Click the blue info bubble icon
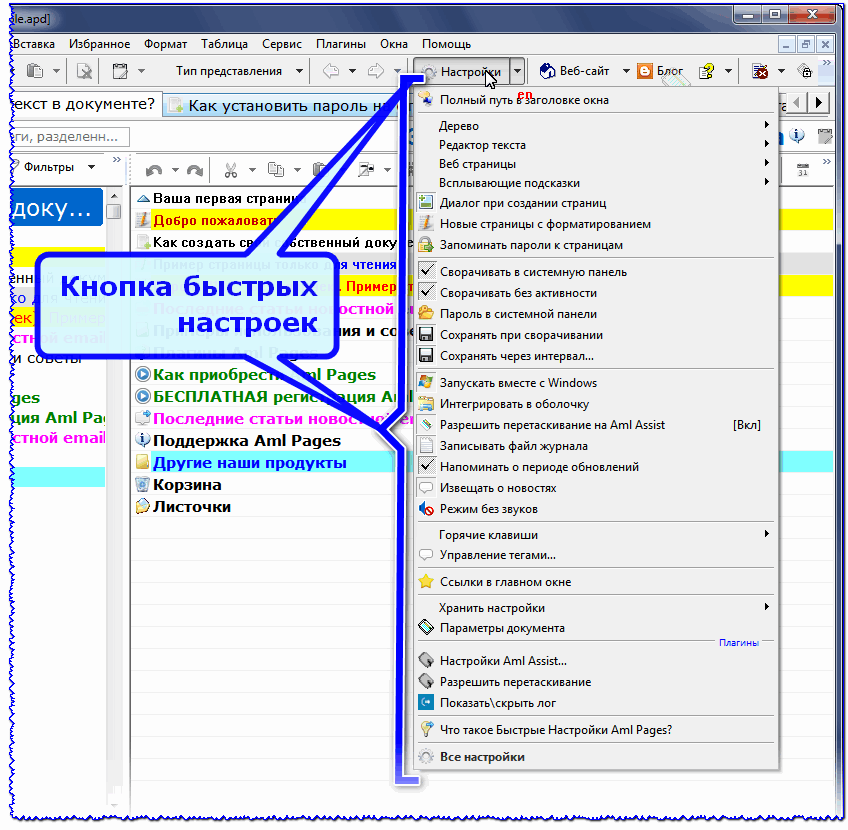This screenshot has width=848, height=830. click(797, 136)
